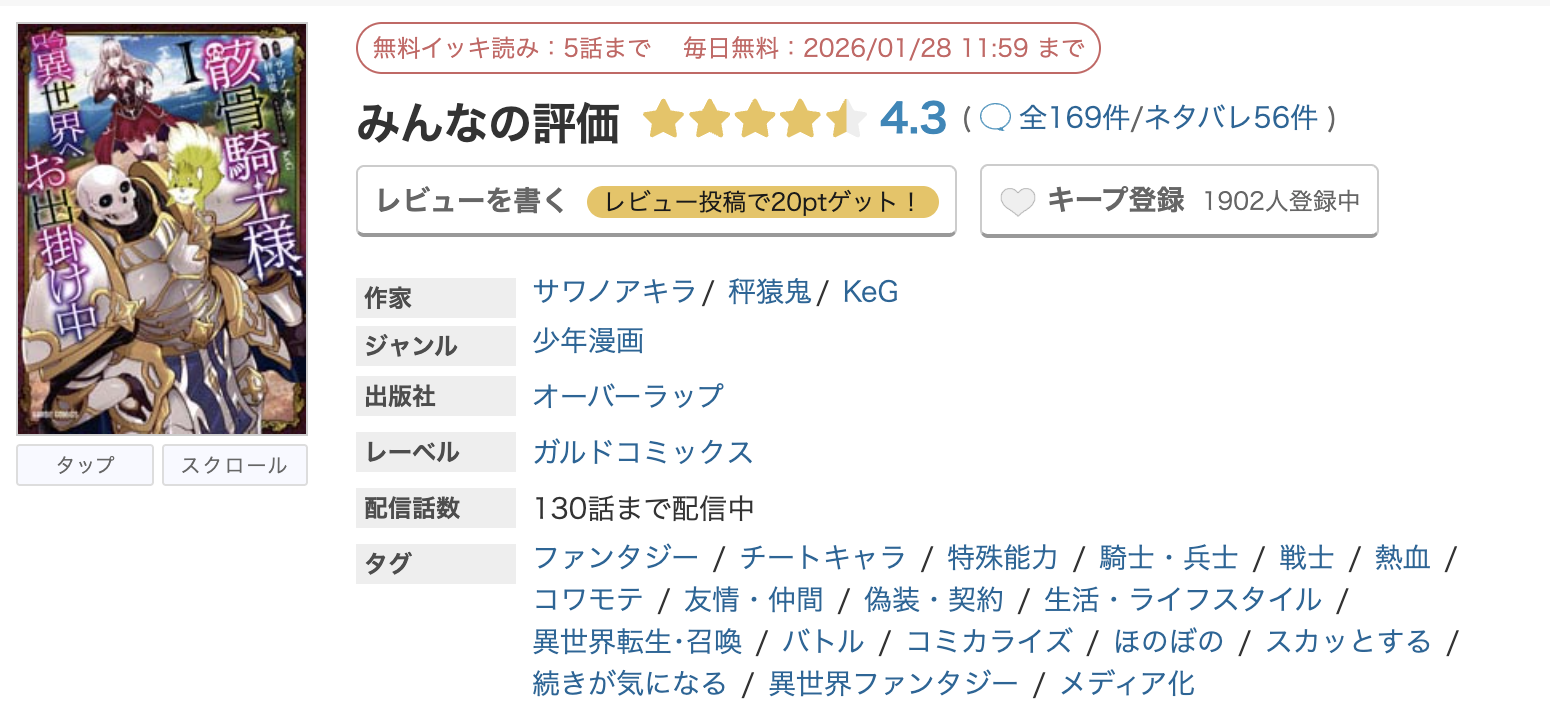Screen dimensions: 1550x718
Task: Select the スクロール reading mode button
Action: coord(235,465)
